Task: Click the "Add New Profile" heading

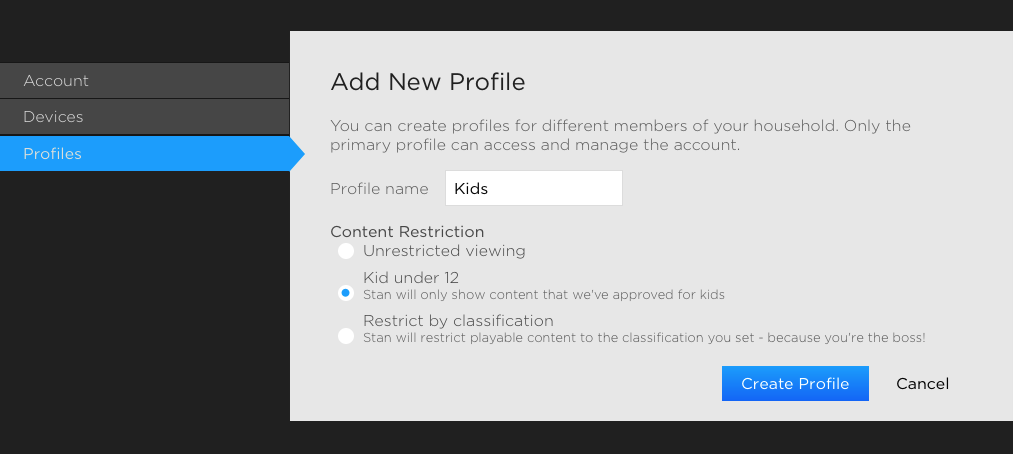Action: click(x=427, y=82)
